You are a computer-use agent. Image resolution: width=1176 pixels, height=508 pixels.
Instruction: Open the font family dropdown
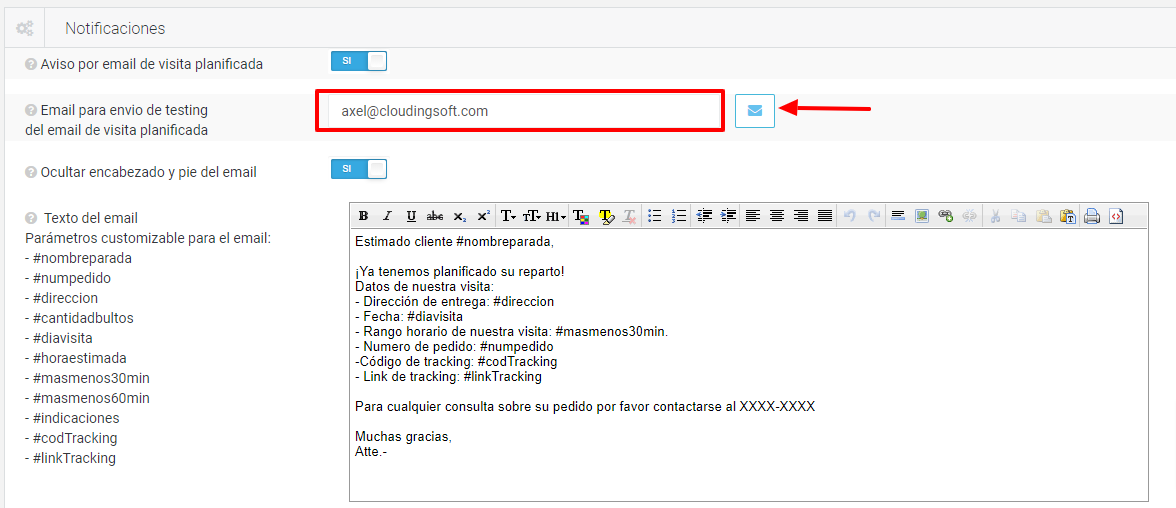coord(508,216)
